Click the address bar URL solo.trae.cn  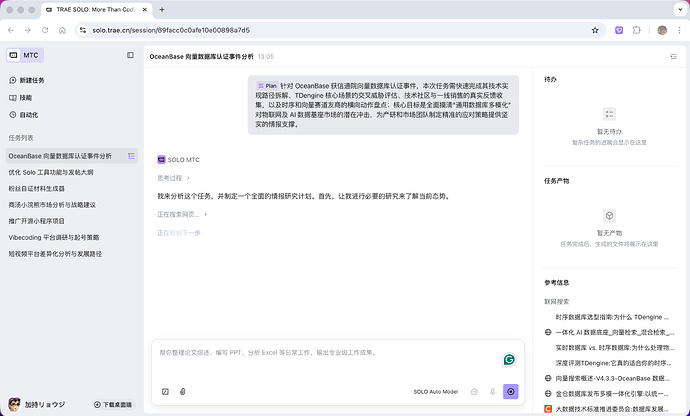pos(171,30)
